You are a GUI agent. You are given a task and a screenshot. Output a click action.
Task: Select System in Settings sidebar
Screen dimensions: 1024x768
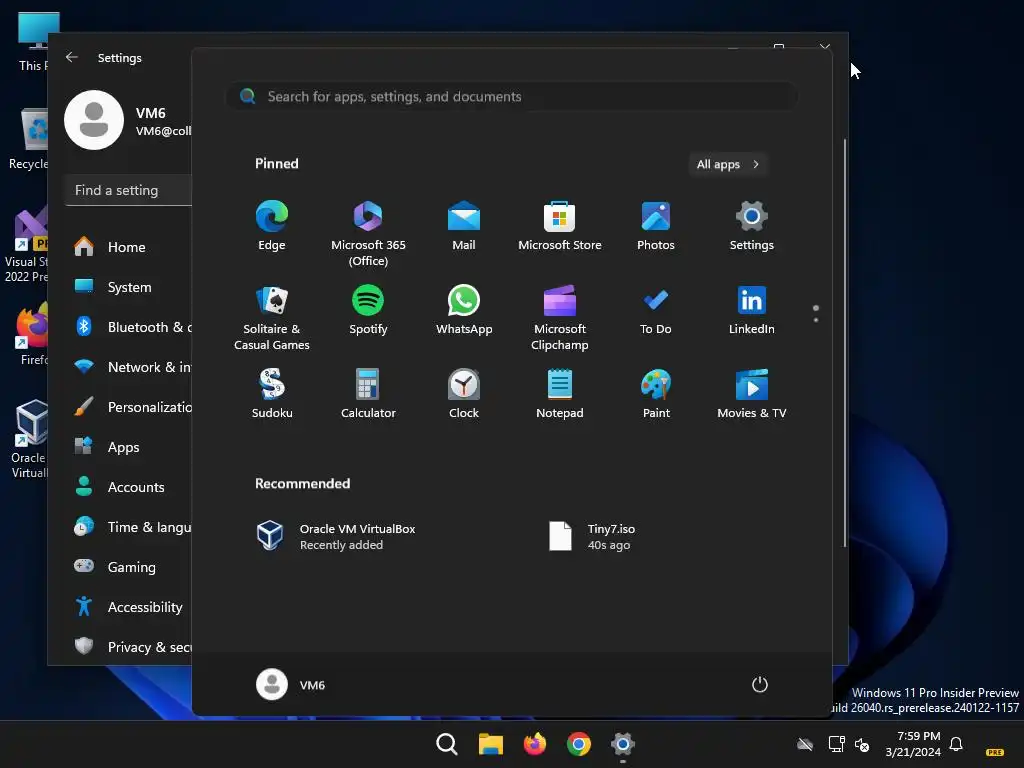point(129,287)
